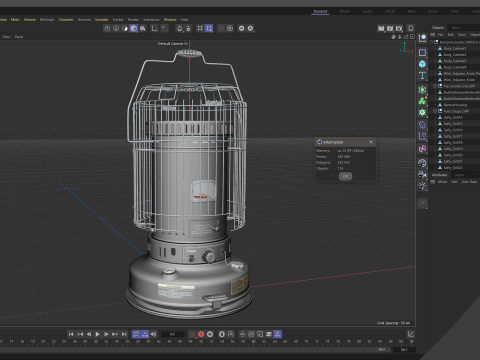Toggle the highlighted shading mode toolbar icon
480x360 pixels.
pos(134,28)
